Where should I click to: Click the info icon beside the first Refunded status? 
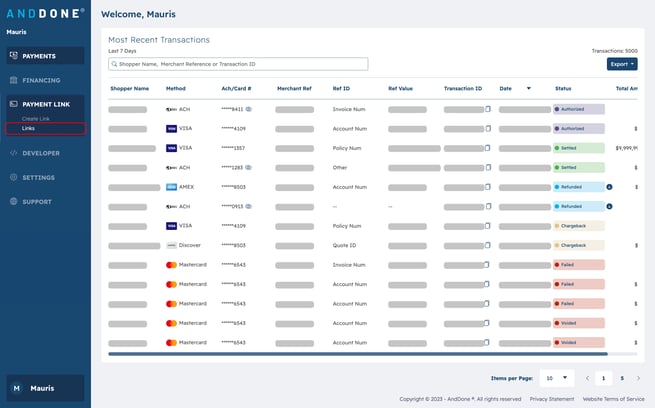[x=610, y=187]
